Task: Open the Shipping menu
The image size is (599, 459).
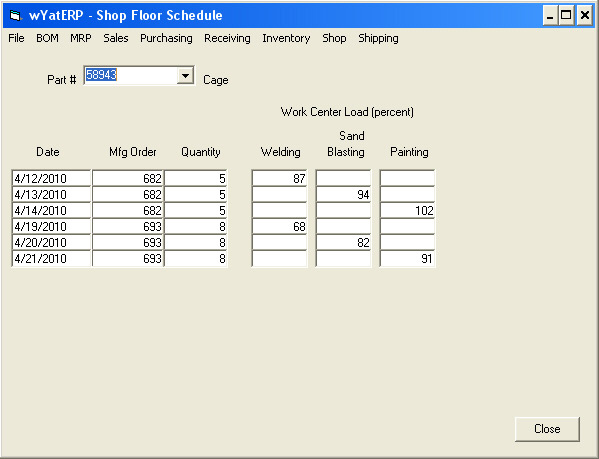Action: pyautogui.click(x=378, y=38)
